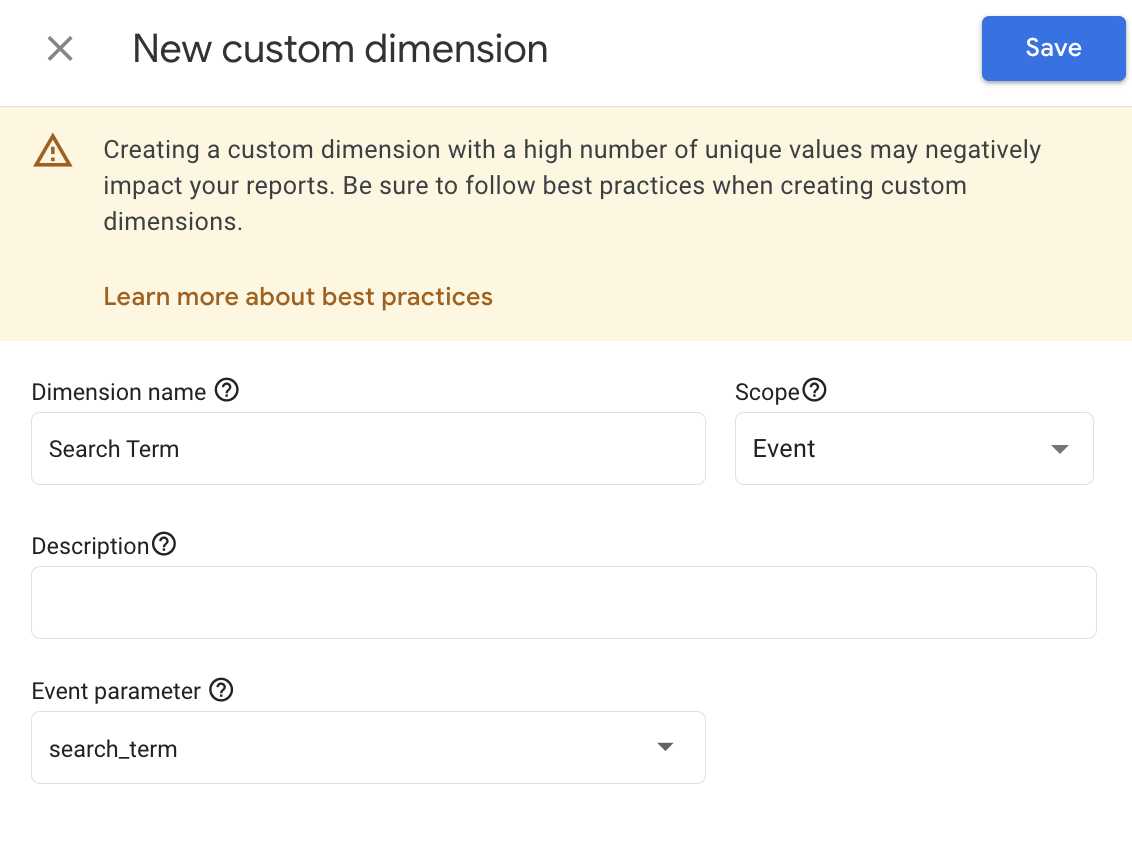The height and width of the screenshot is (844, 1132).
Task: Open the Scope dropdown set to Event
Action: click(900, 449)
